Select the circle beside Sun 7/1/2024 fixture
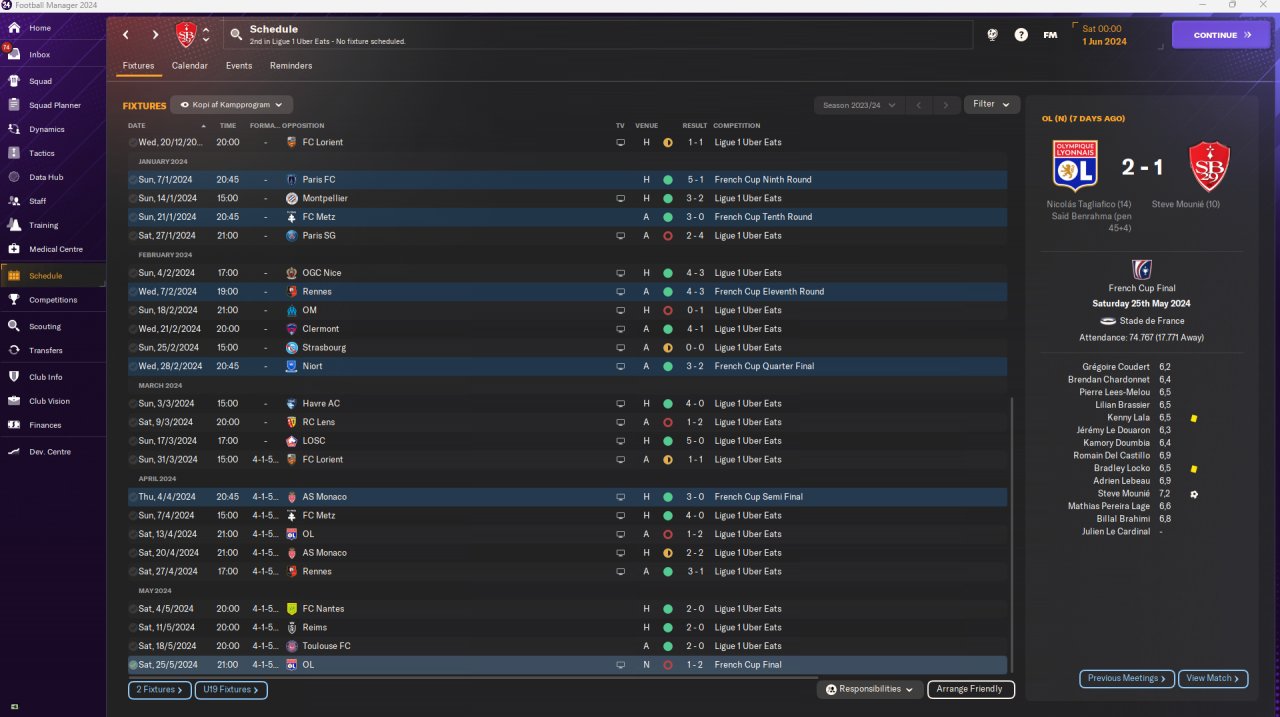 tap(133, 180)
